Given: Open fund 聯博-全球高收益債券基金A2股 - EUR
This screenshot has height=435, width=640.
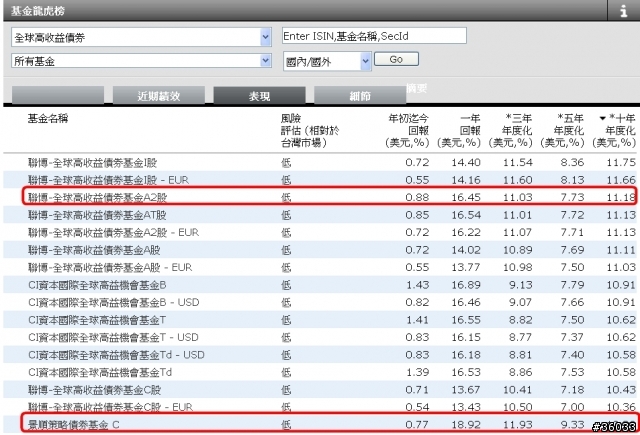Looking at the screenshot, I should pyautogui.click(x=113, y=233).
